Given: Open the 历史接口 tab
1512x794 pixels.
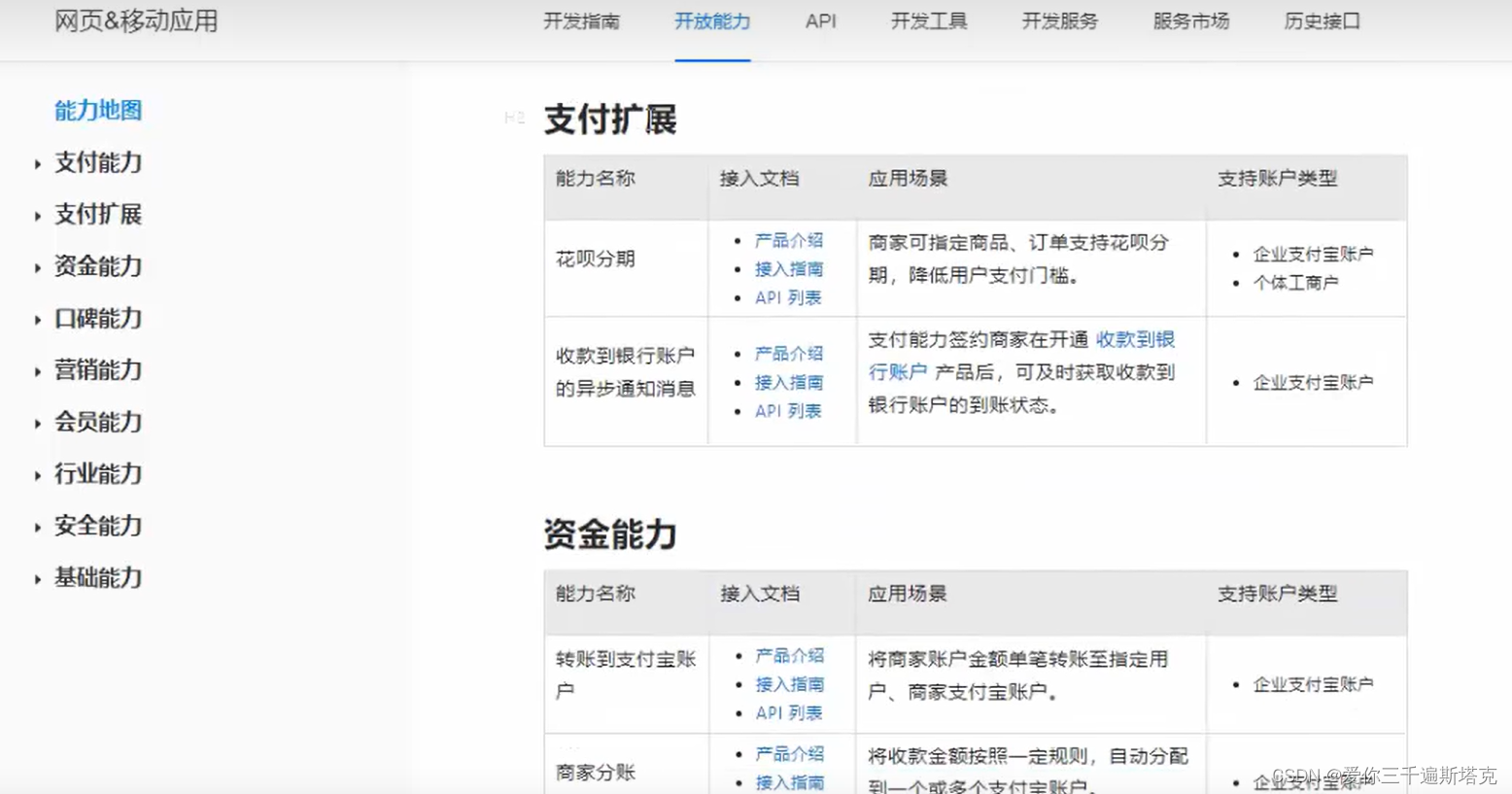Looking at the screenshot, I should 1323,21.
